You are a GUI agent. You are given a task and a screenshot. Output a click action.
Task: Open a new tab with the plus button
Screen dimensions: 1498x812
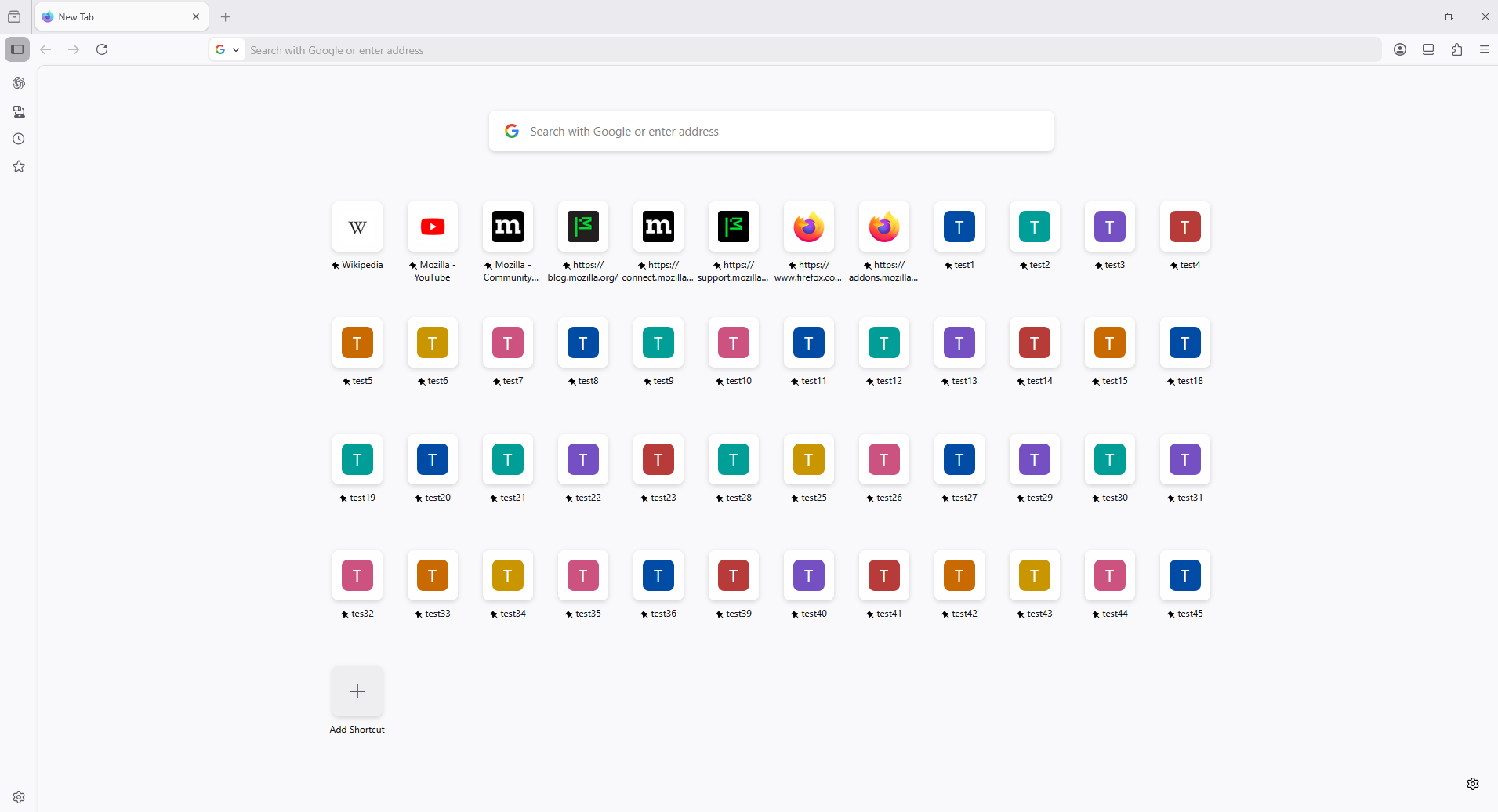click(x=226, y=16)
